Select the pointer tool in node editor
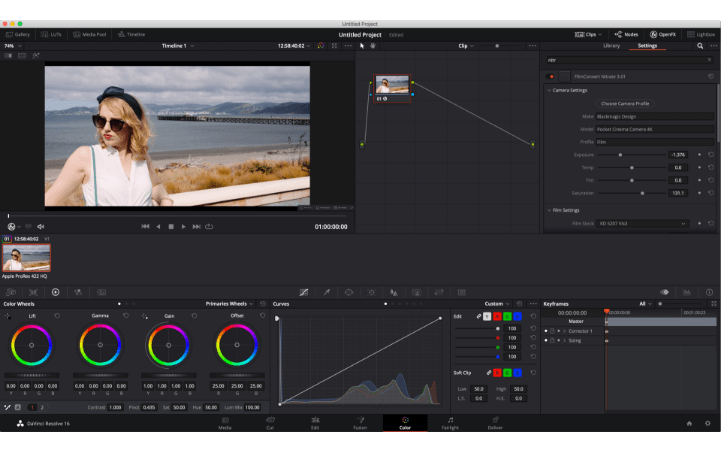The width and height of the screenshot is (721, 452). pos(362,46)
